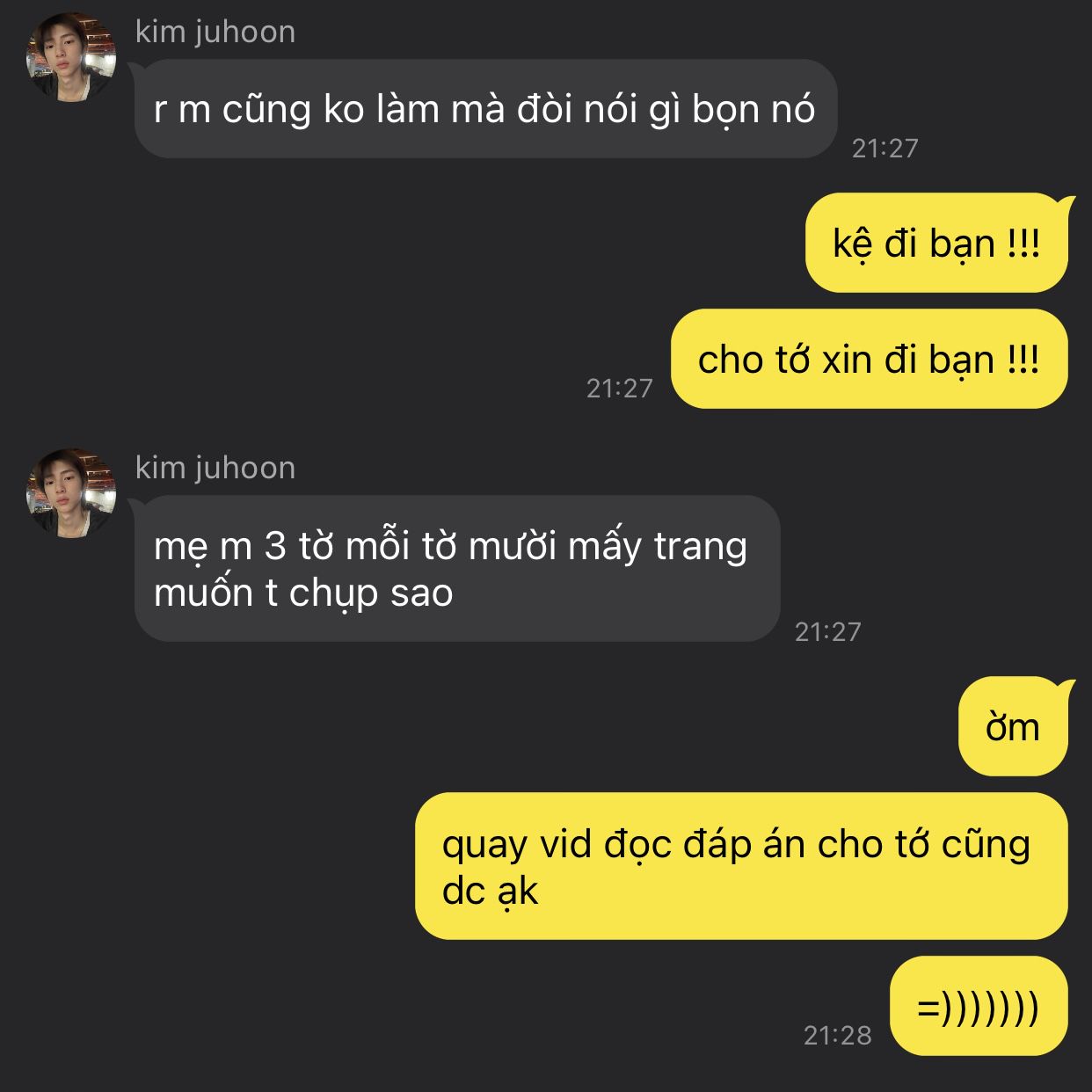The height and width of the screenshot is (1092, 1092).
Task: Select the 'quay vid đọc đáp án' message
Action: pos(741,866)
